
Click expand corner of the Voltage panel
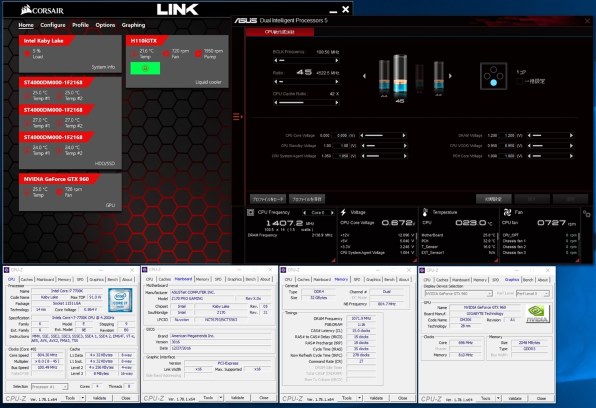click(x=415, y=260)
